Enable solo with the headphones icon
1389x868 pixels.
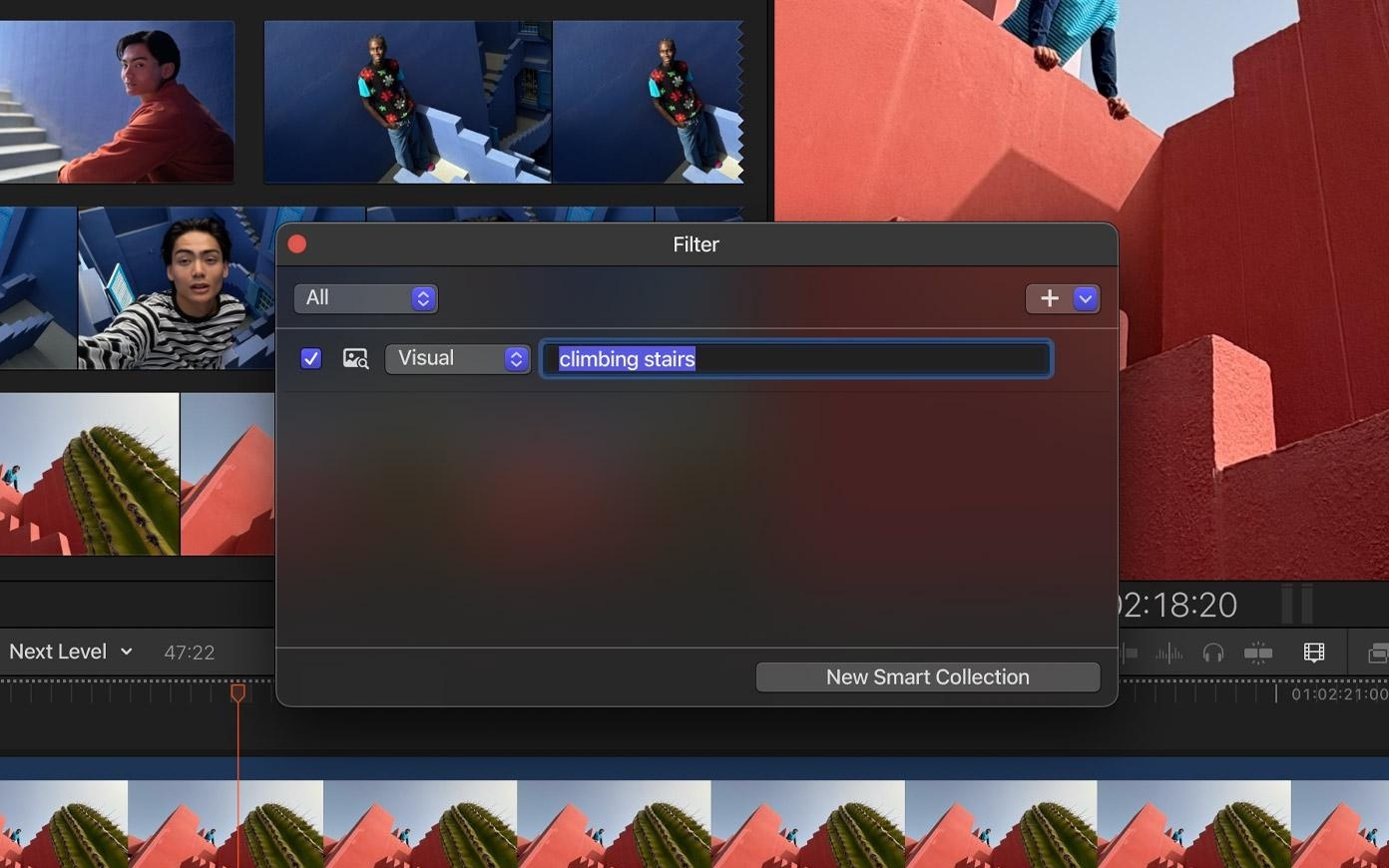point(1213,653)
